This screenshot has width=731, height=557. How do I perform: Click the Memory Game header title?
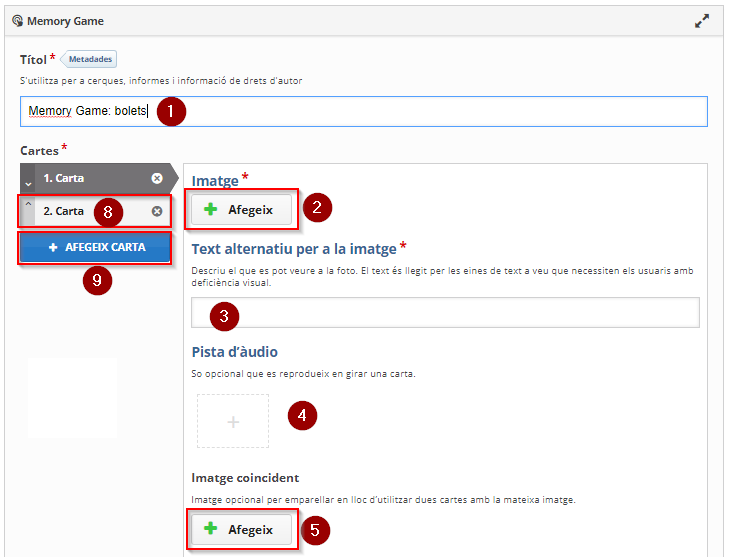tap(65, 21)
